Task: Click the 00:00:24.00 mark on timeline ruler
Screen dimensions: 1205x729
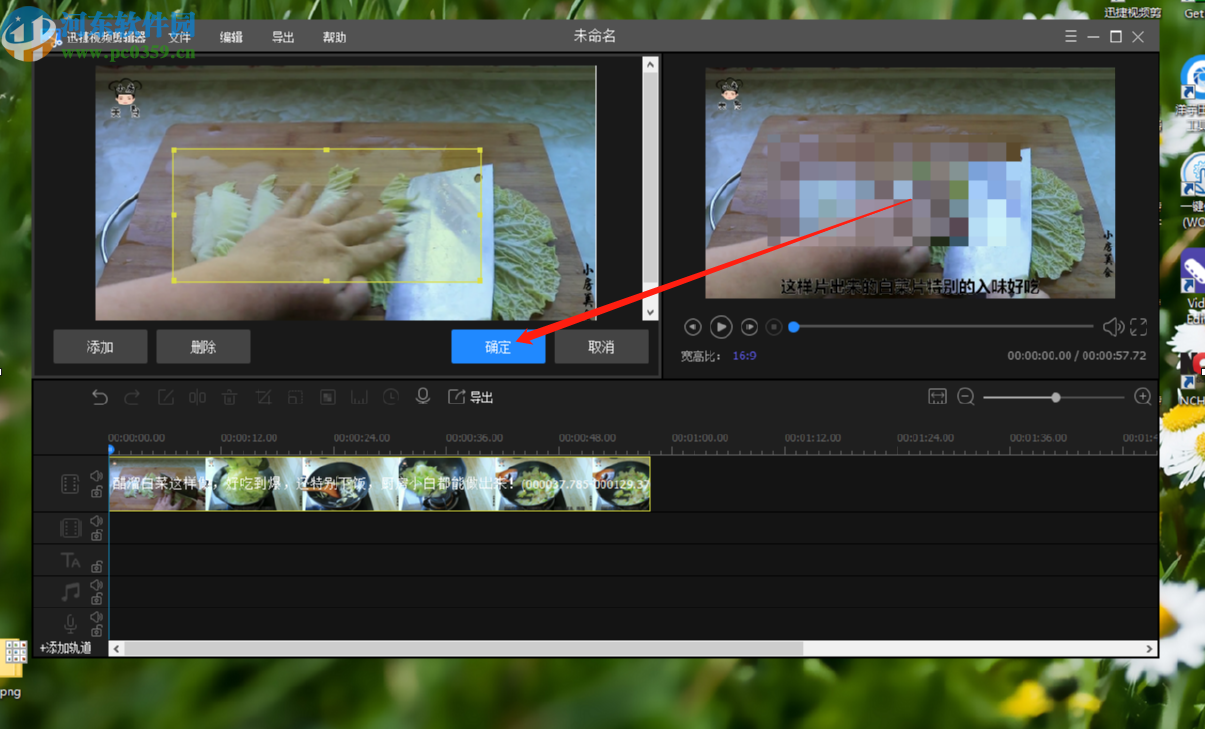Action: pyautogui.click(x=362, y=438)
